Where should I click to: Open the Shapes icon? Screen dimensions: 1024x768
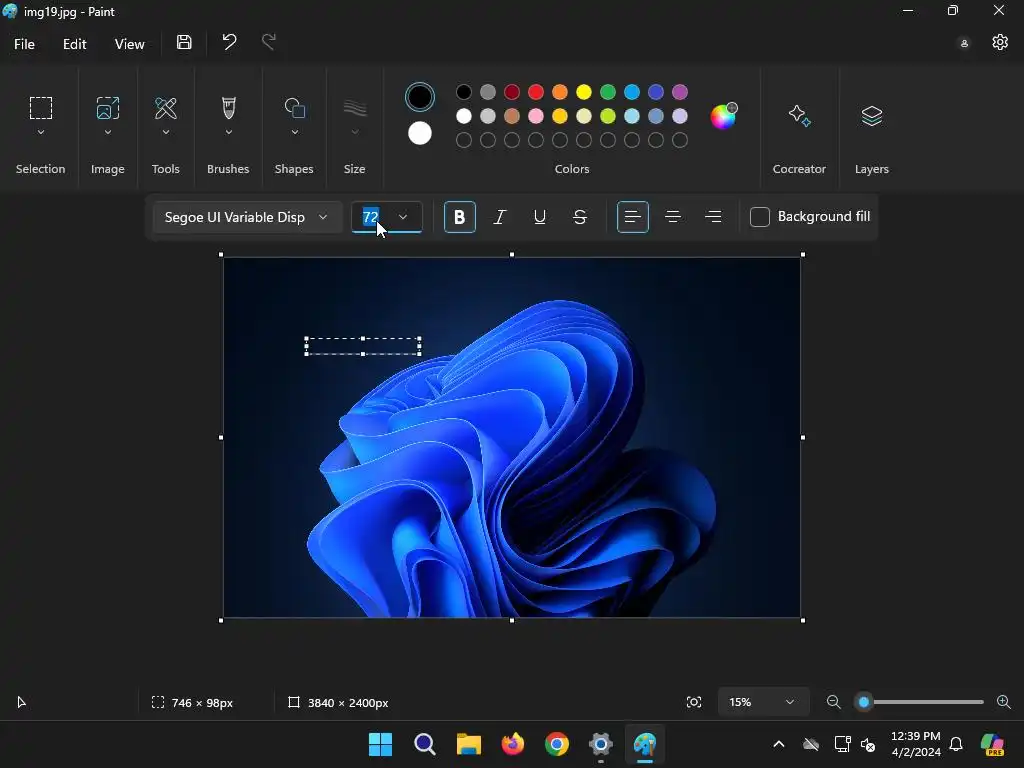(x=295, y=108)
